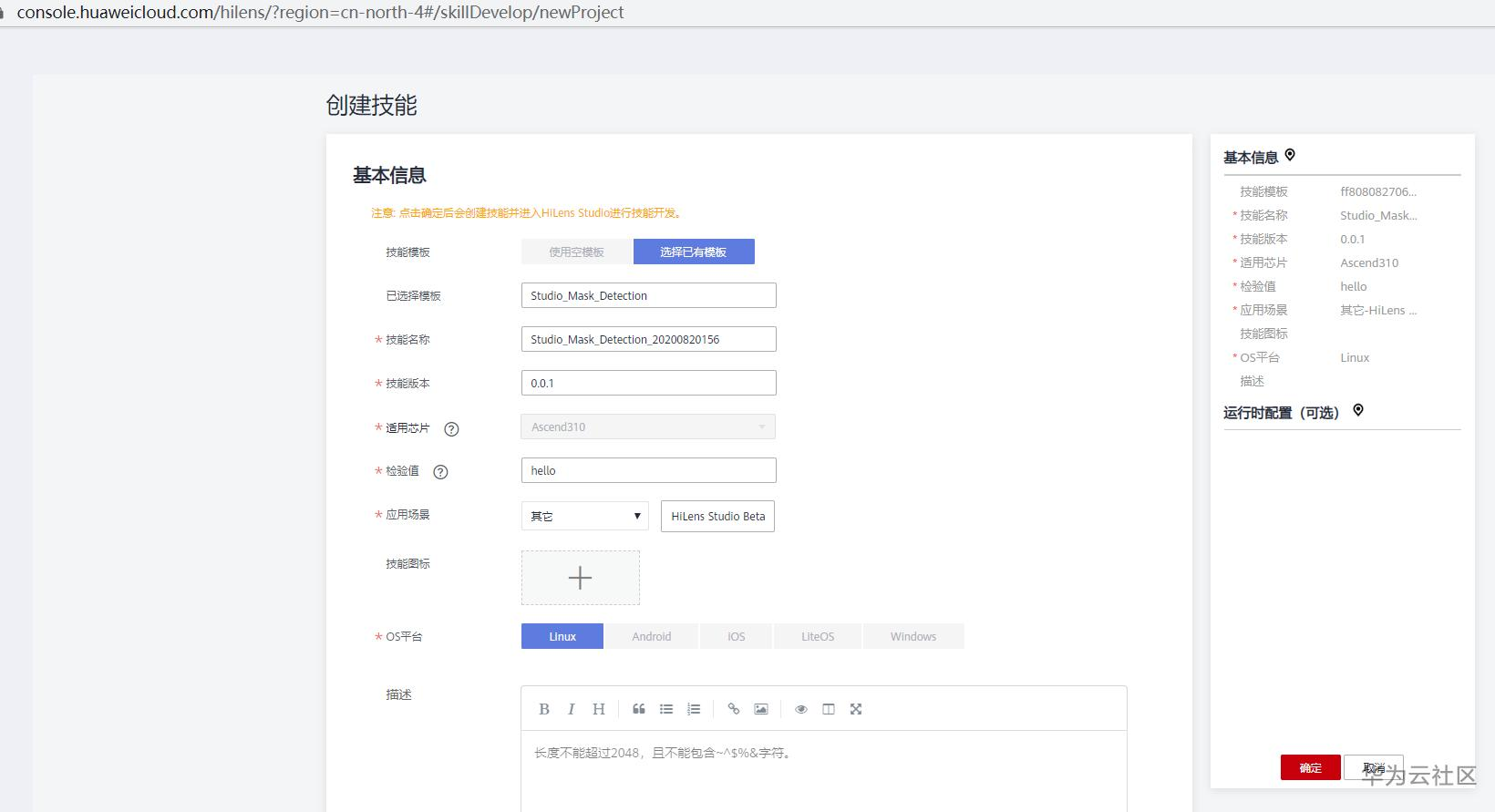Edit the 技能版本 0.0.1 field

point(649,383)
